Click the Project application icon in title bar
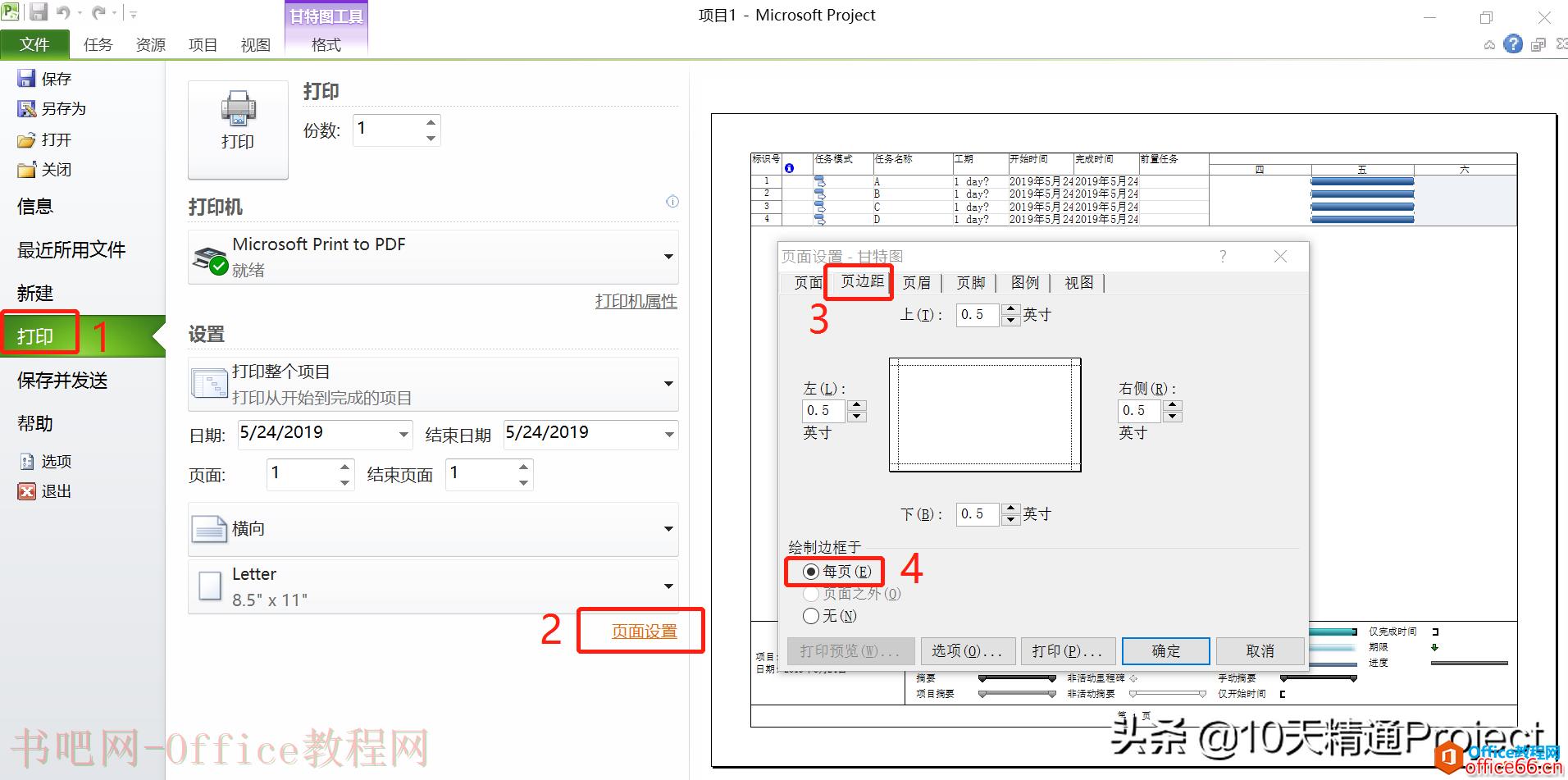Image resolution: width=1568 pixels, height=780 pixels. (x=11, y=11)
